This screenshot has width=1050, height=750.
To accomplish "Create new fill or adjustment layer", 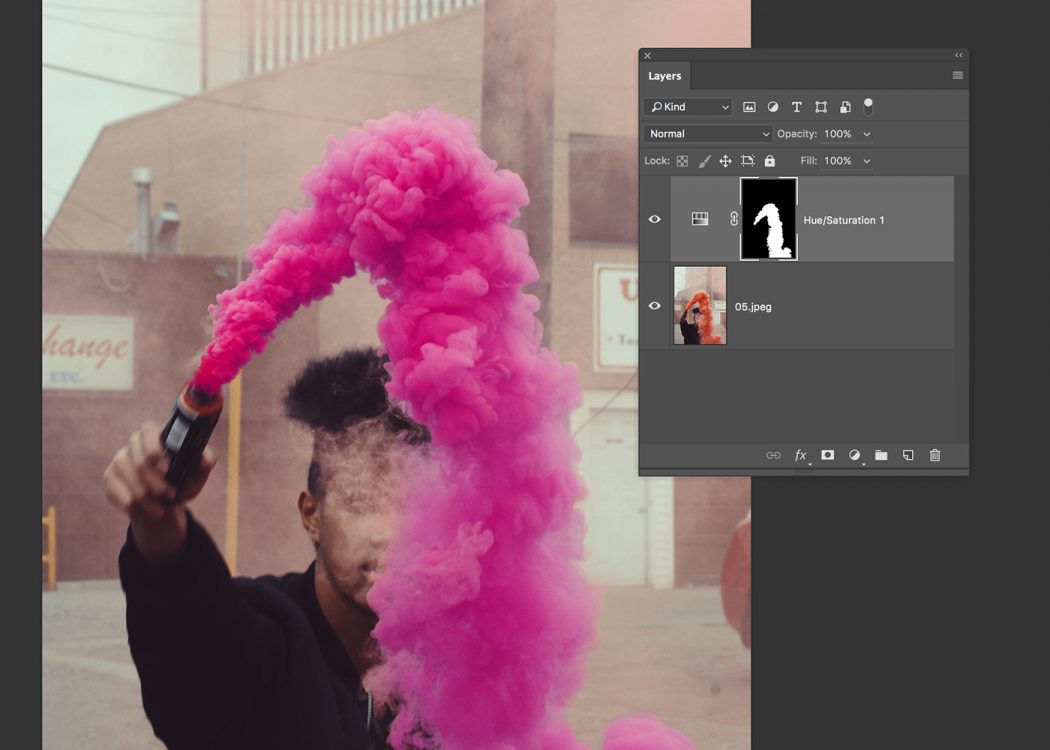I will 854,455.
